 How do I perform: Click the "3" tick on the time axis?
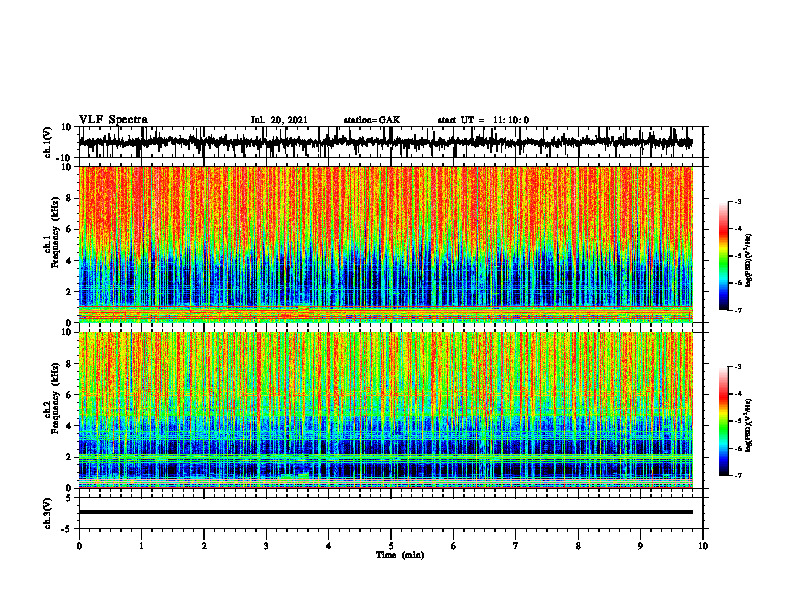pos(266,546)
